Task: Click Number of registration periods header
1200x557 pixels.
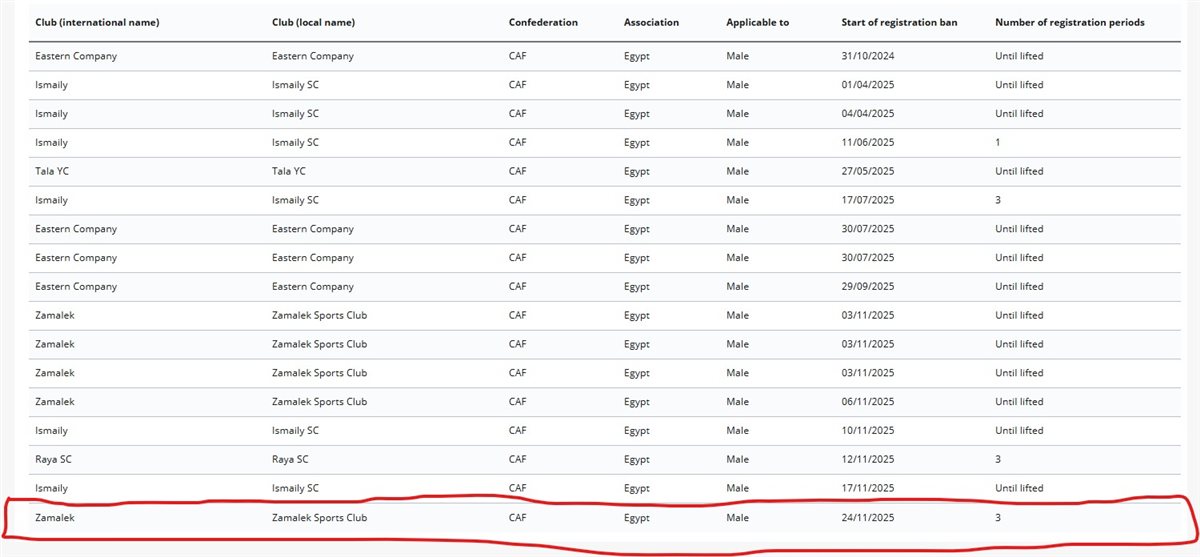Action: (x=1069, y=22)
